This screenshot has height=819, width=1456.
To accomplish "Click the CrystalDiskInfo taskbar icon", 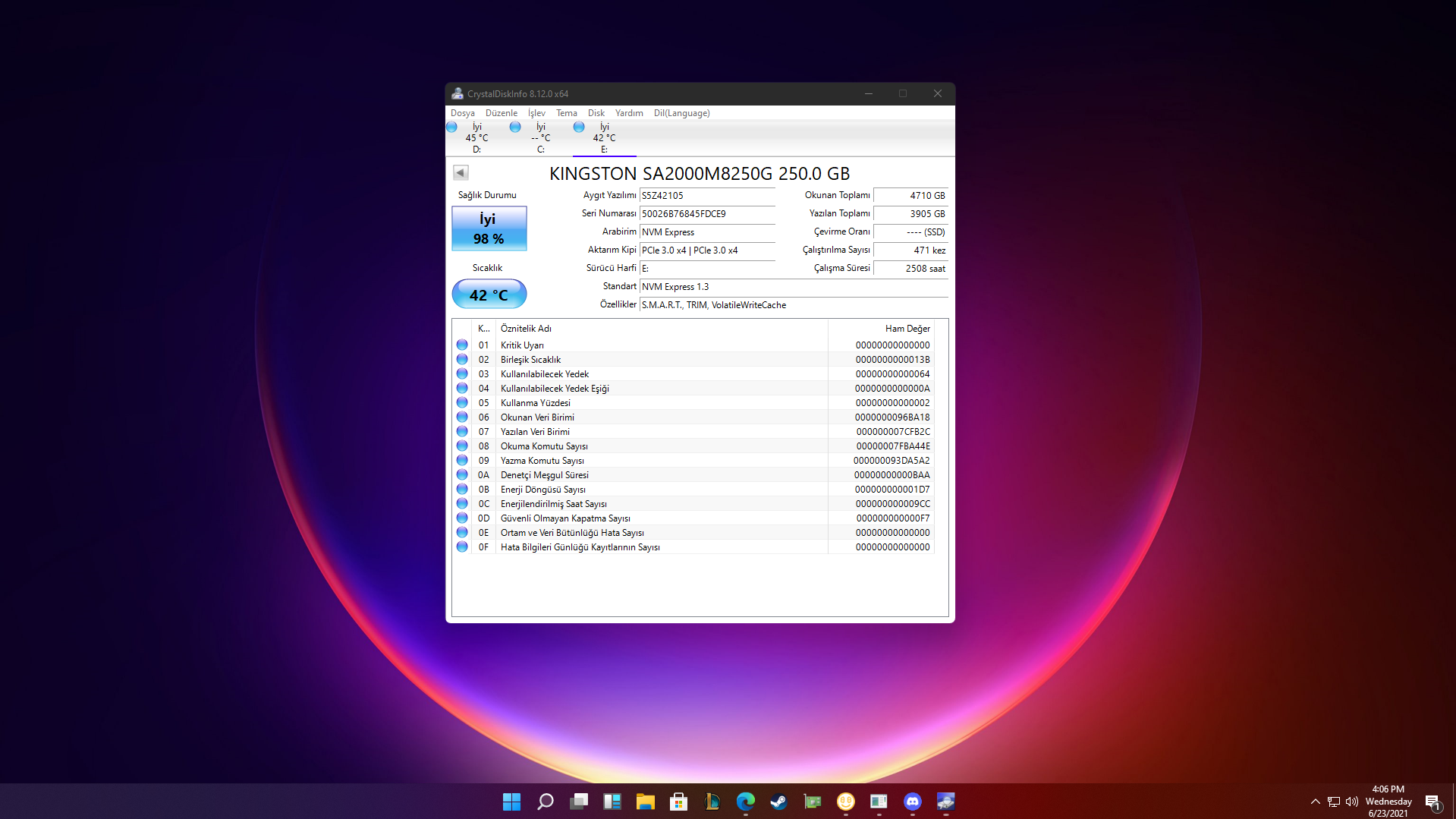I will click(945, 802).
